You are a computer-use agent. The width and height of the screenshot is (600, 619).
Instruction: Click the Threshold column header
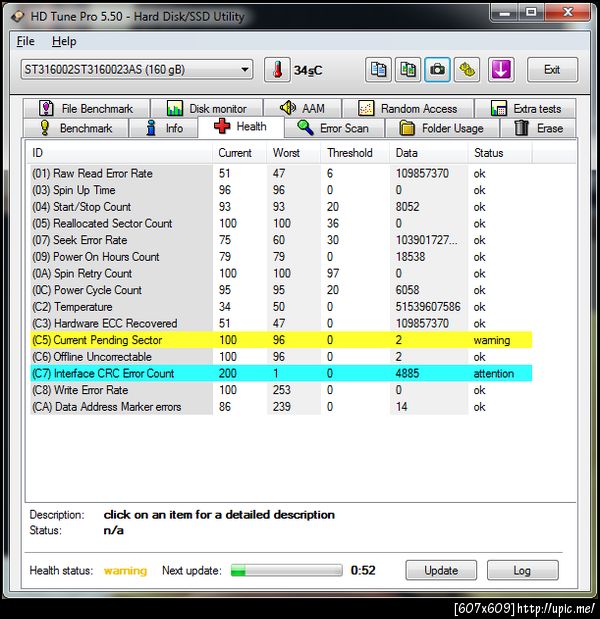pyautogui.click(x=355, y=153)
